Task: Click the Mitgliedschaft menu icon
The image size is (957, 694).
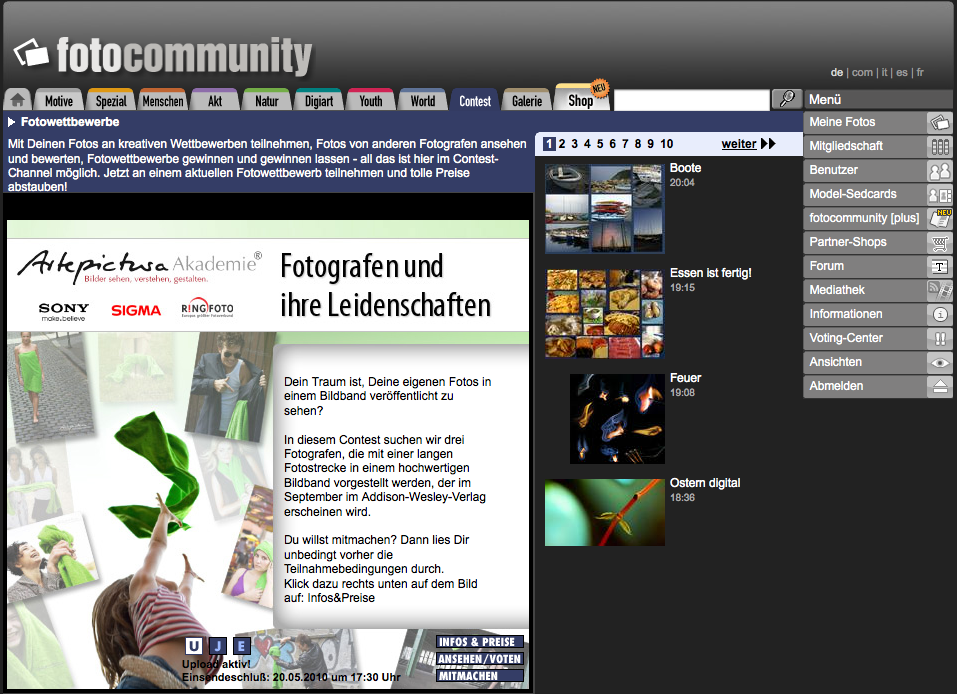Action: (939, 146)
